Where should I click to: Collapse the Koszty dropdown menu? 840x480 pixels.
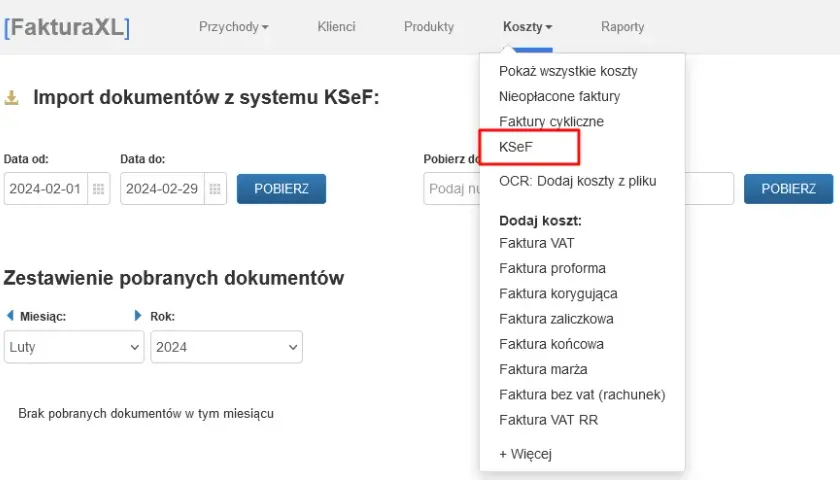pyautogui.click(x=527, y=27)
